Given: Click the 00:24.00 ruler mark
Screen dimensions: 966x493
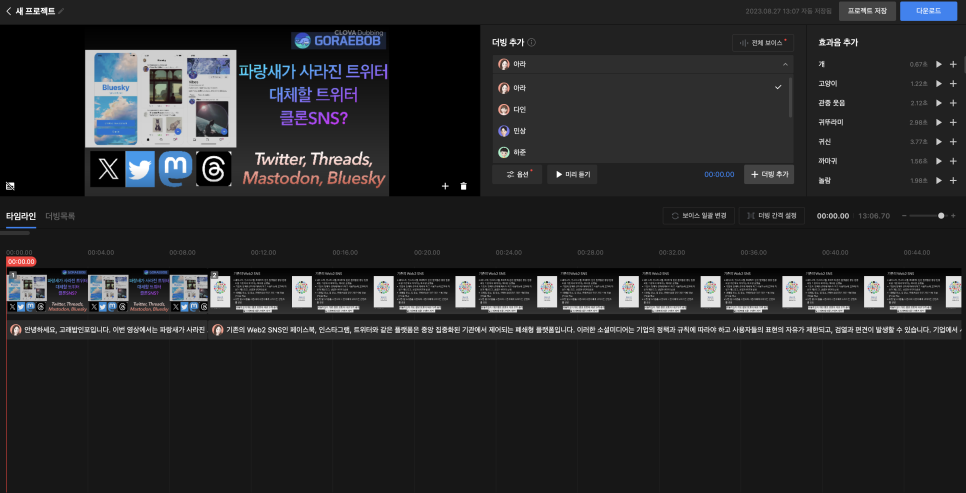Looking at the screenshot, I should pos(509,253).
